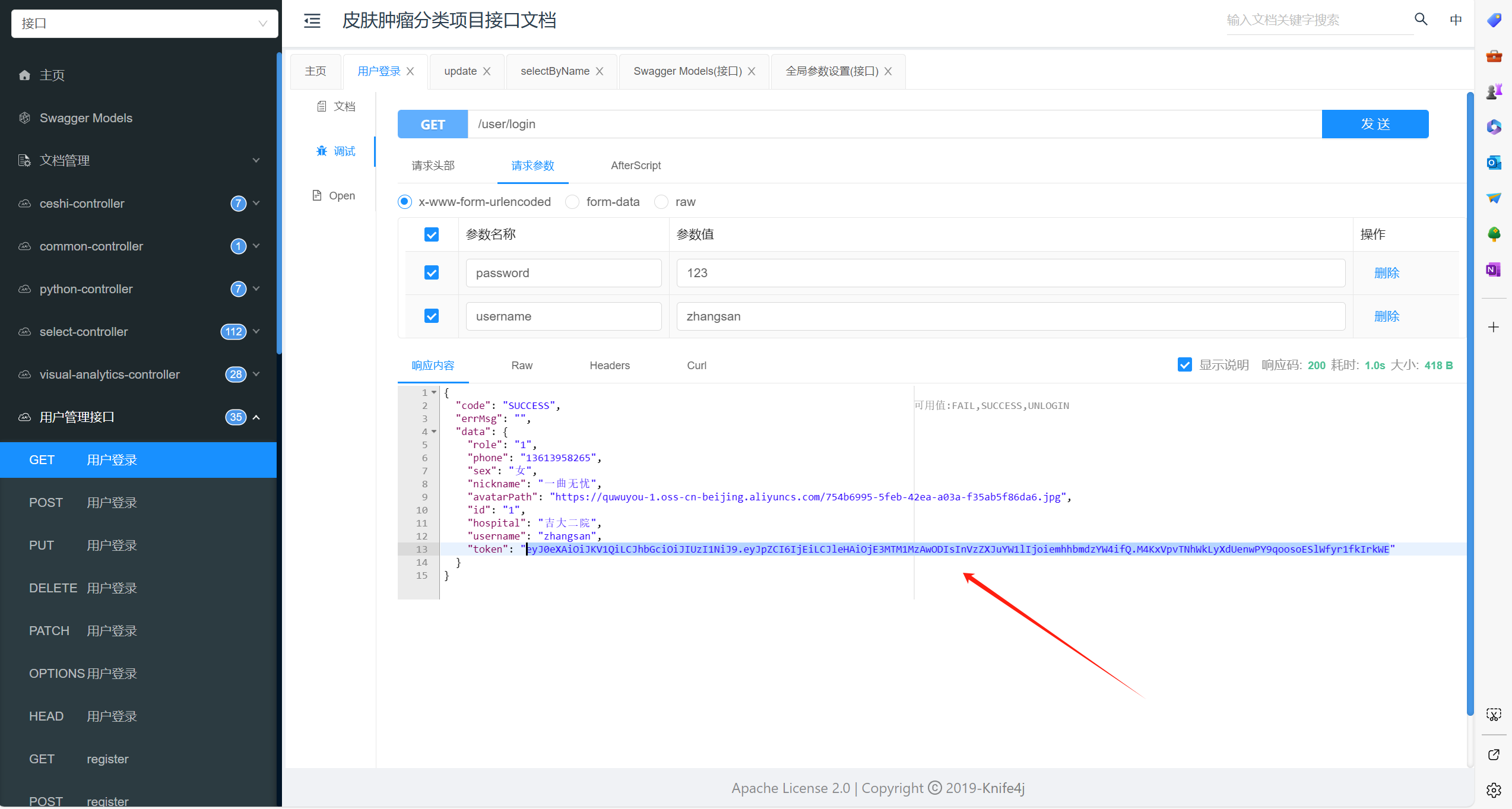Screen dimensions: 1512x809
Task: Open the 主页 home item in left menu
Action: click(52, 75)
